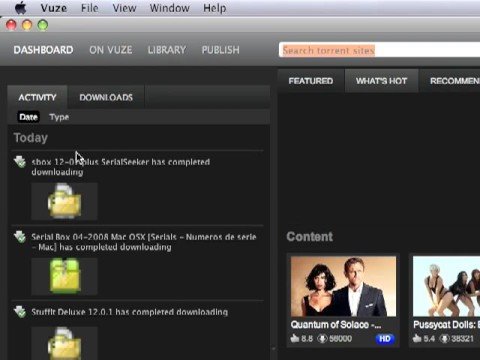
Task: Click the completed icon beside StuffIt Deluxe entry
Action: [x=20, y=312]
